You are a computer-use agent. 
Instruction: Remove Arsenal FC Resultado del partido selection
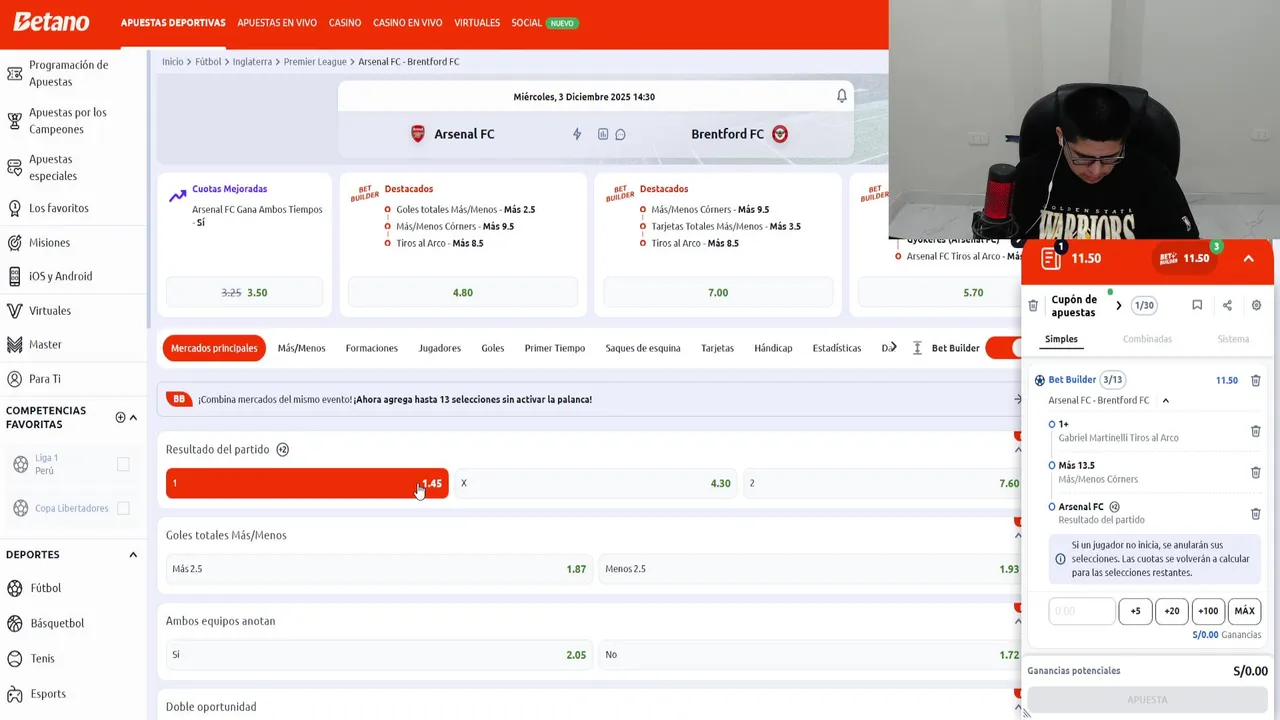[x=1256, y=514]
